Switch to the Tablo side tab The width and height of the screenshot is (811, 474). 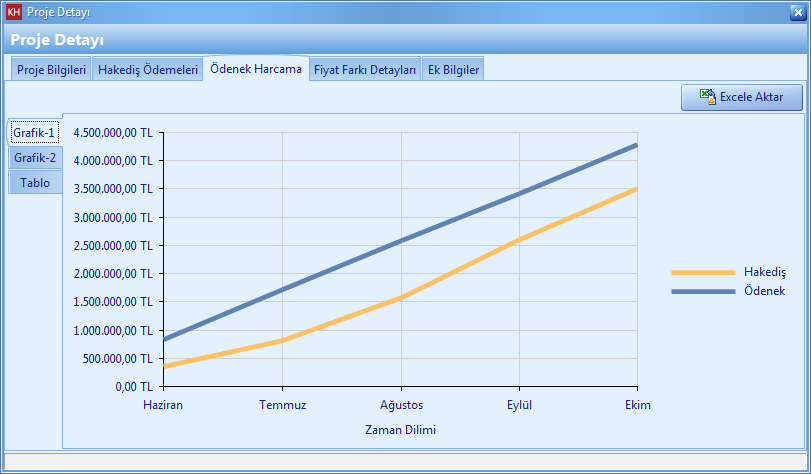[x=35, y=183]
